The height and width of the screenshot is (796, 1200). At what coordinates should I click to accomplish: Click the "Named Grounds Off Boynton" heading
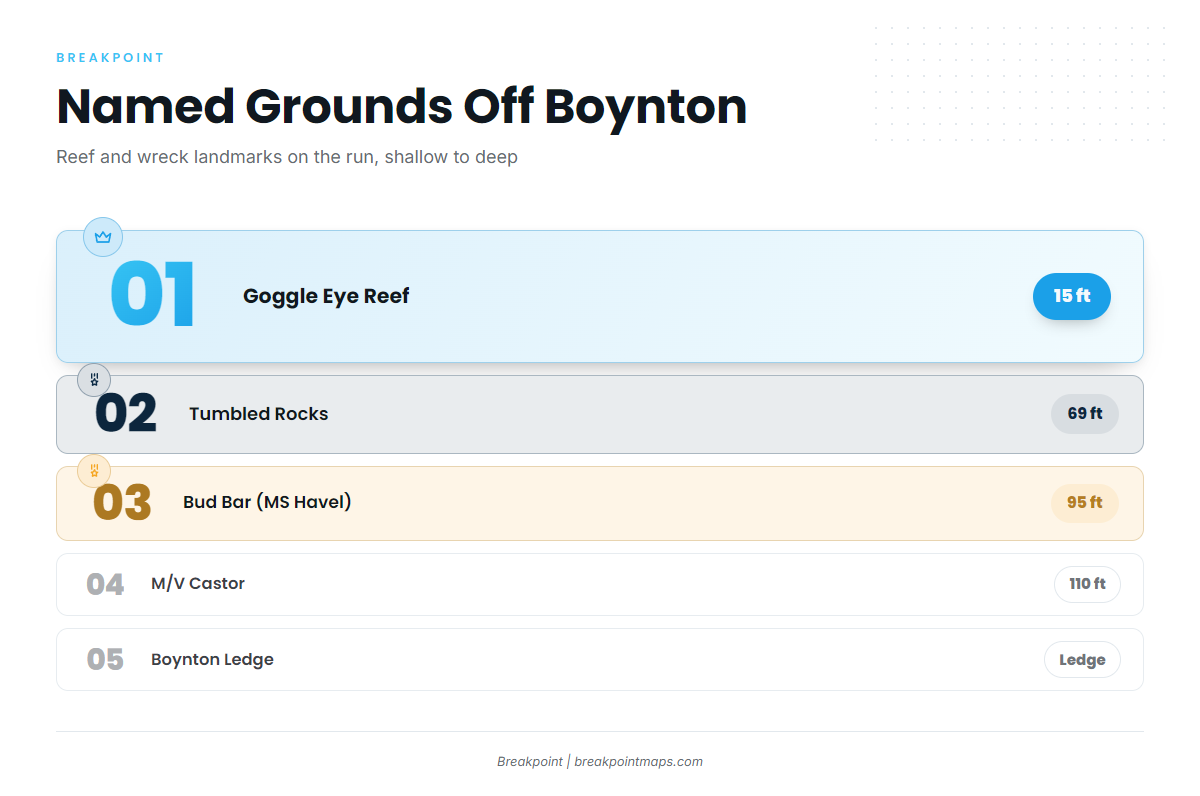402,106
